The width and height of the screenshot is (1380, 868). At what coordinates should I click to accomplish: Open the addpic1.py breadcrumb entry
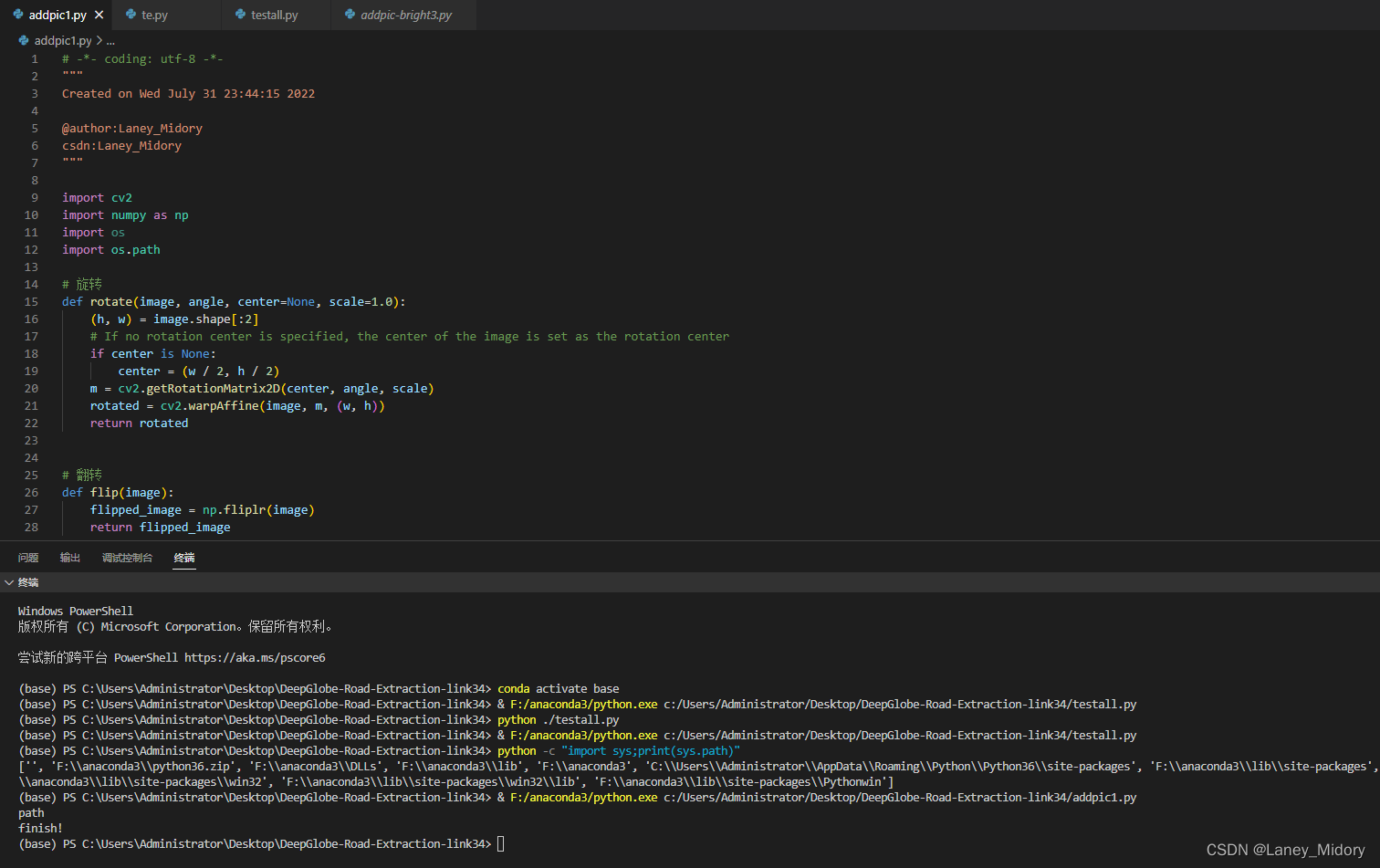click(63, 40)
